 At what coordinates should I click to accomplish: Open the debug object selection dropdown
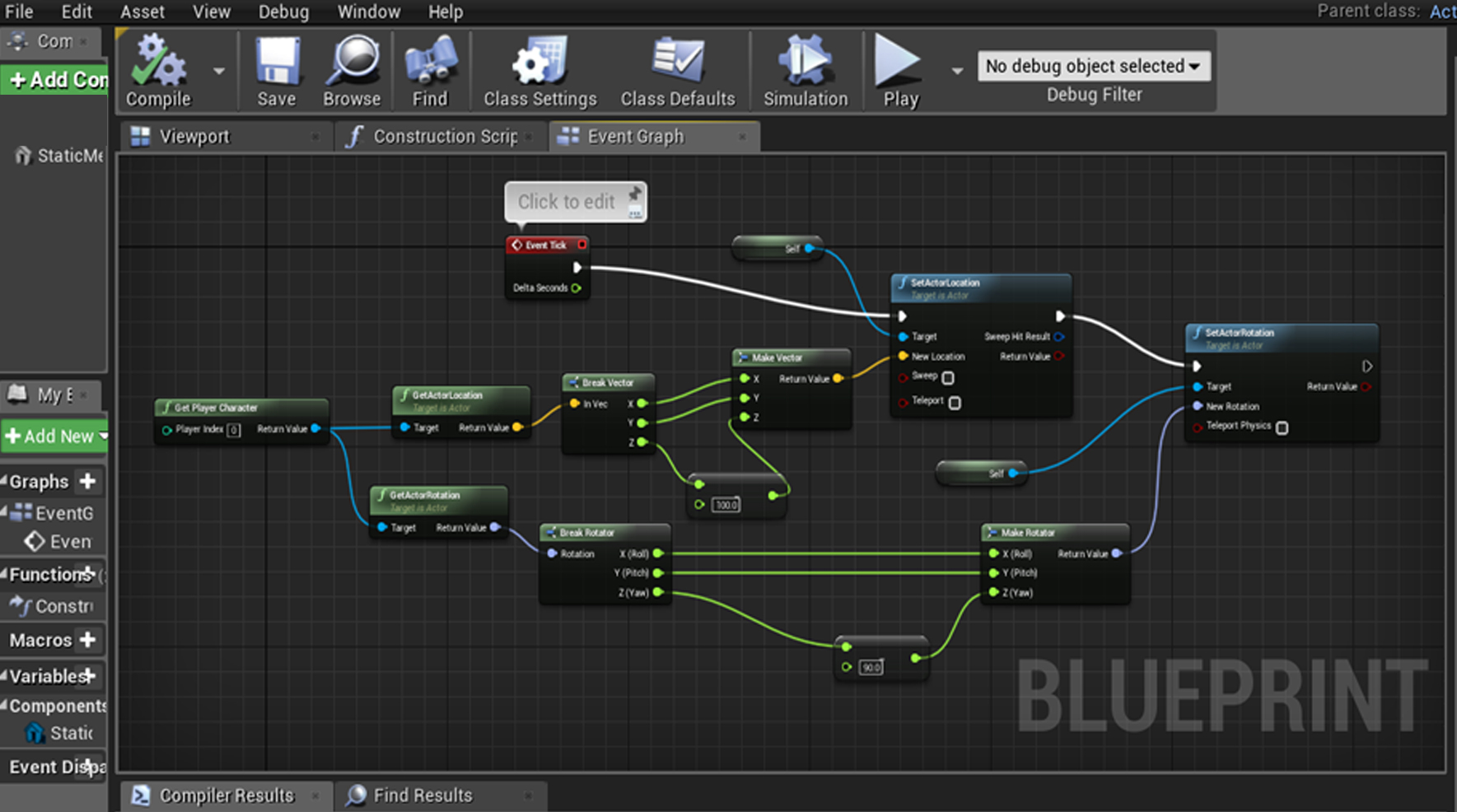[x=1093, y=66]
